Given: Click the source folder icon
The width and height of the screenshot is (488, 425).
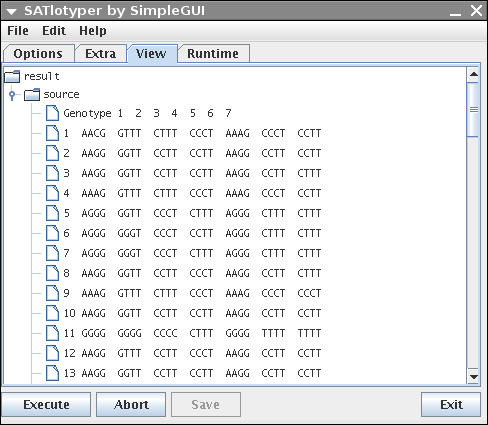Looking at the screenshot, I should [x=32, y=95].
